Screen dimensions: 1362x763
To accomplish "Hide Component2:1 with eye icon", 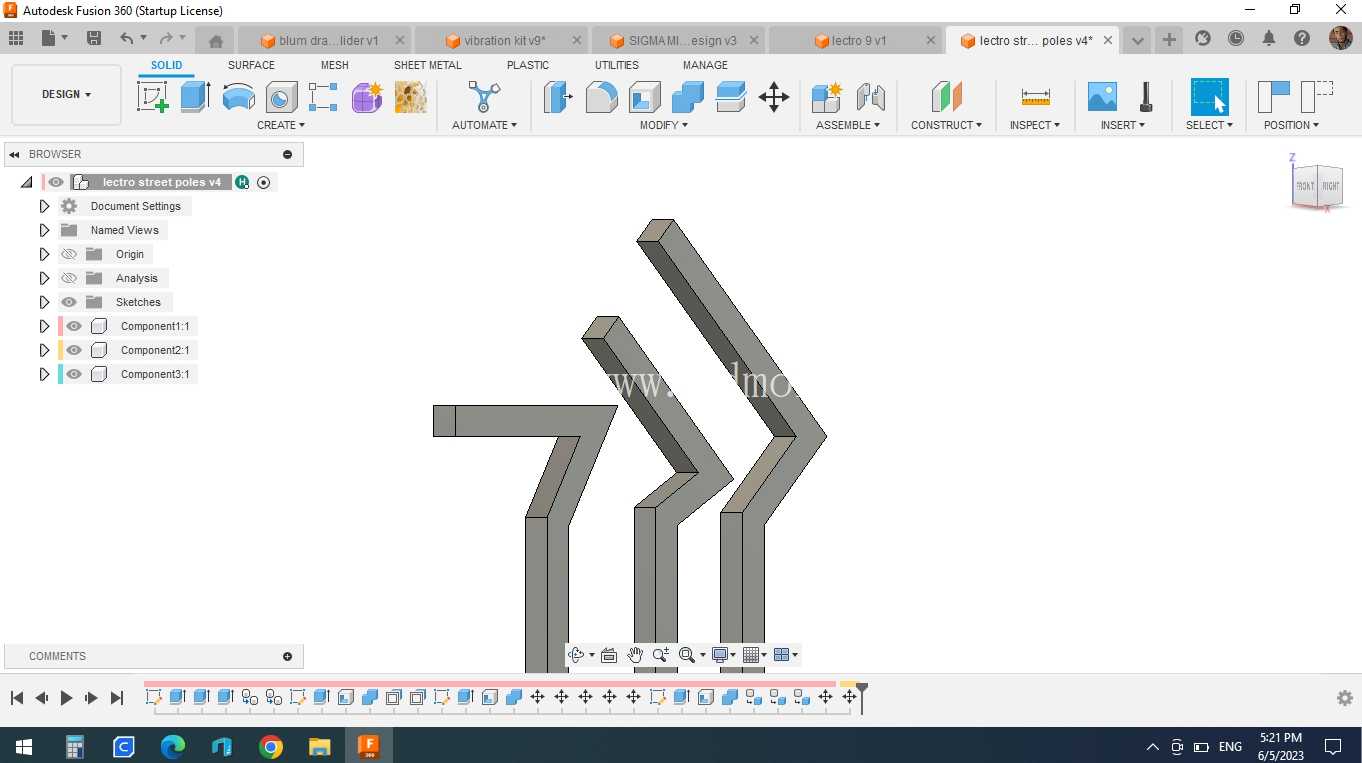I will 74,350.
